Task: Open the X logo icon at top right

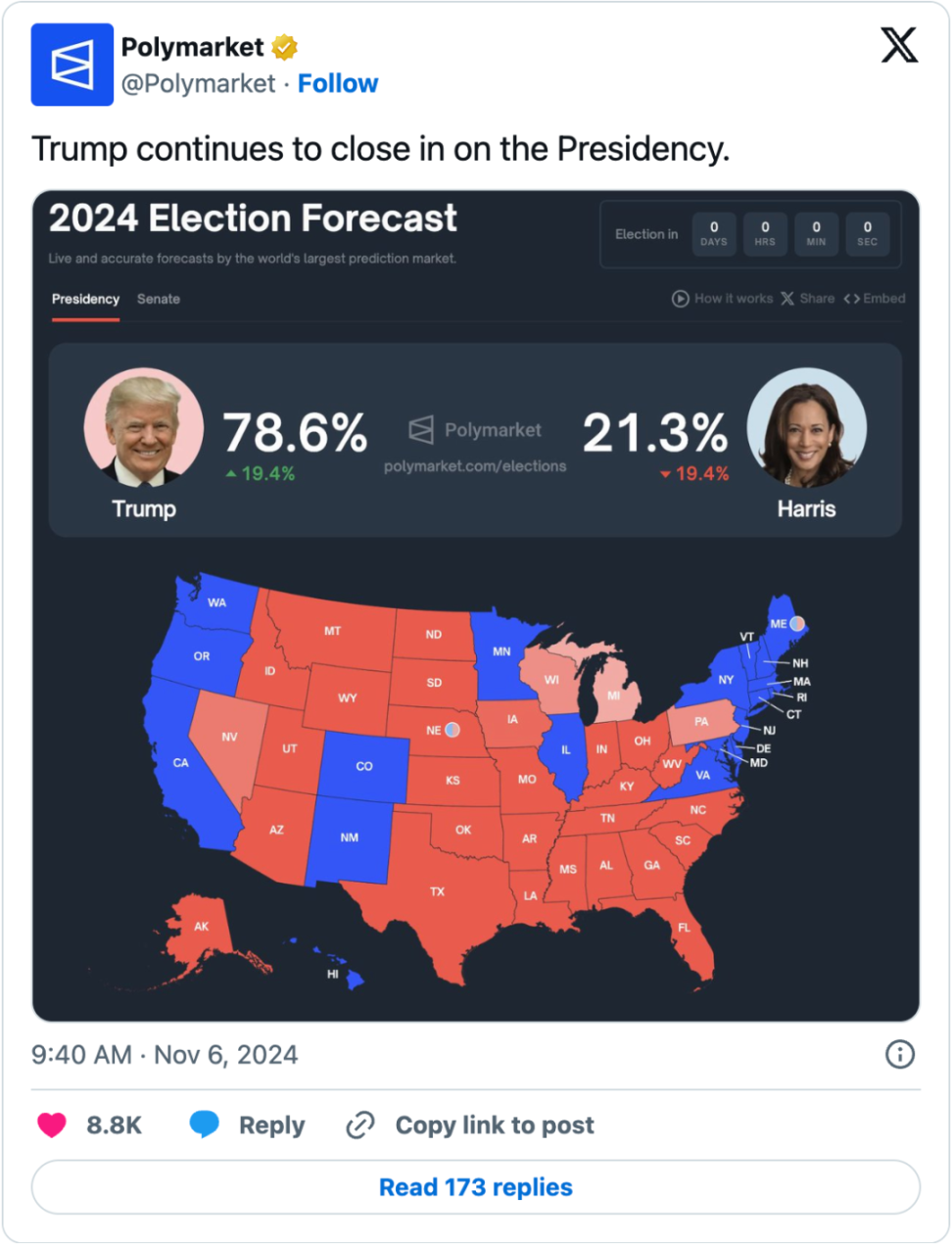Action: [899, 45]
